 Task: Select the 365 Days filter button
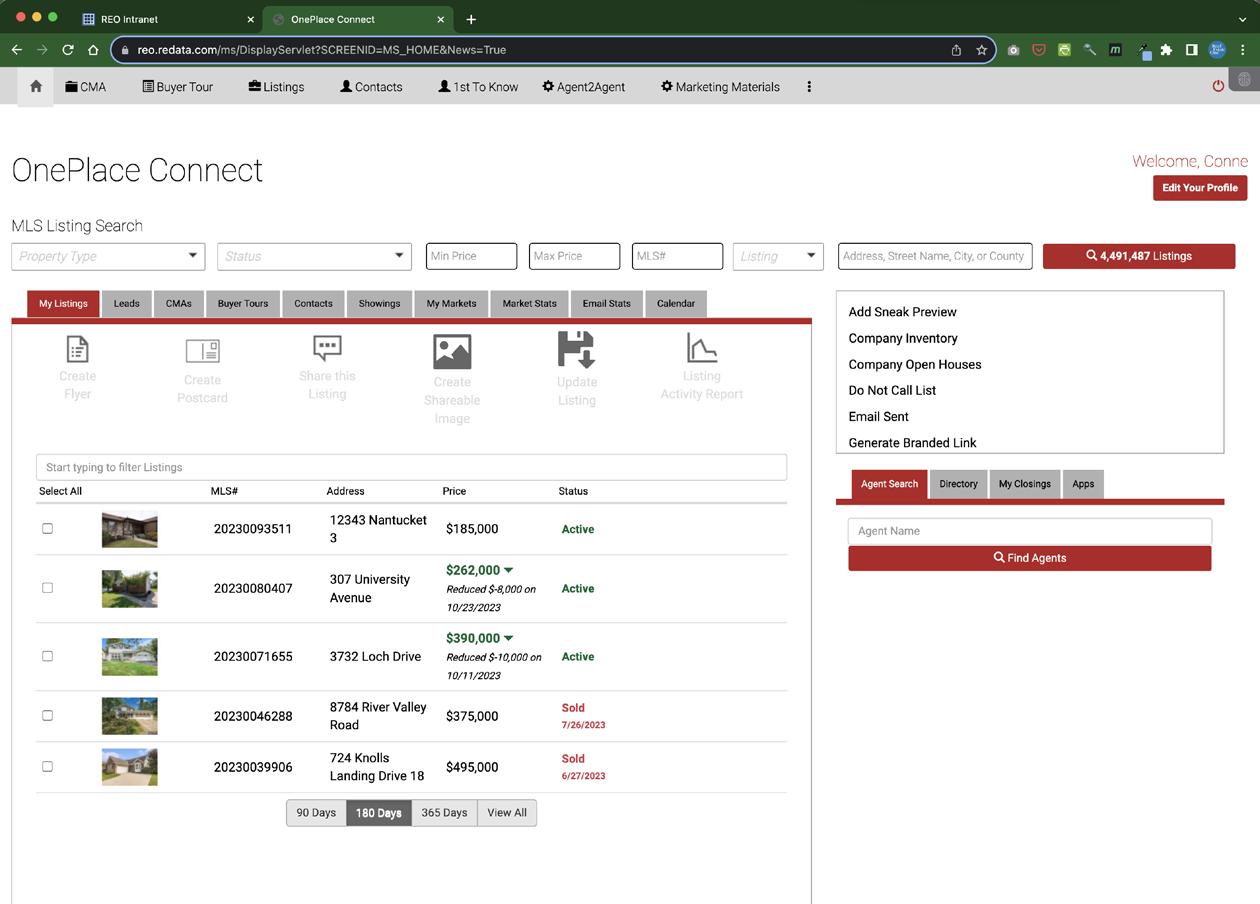[x=444, y=813]
